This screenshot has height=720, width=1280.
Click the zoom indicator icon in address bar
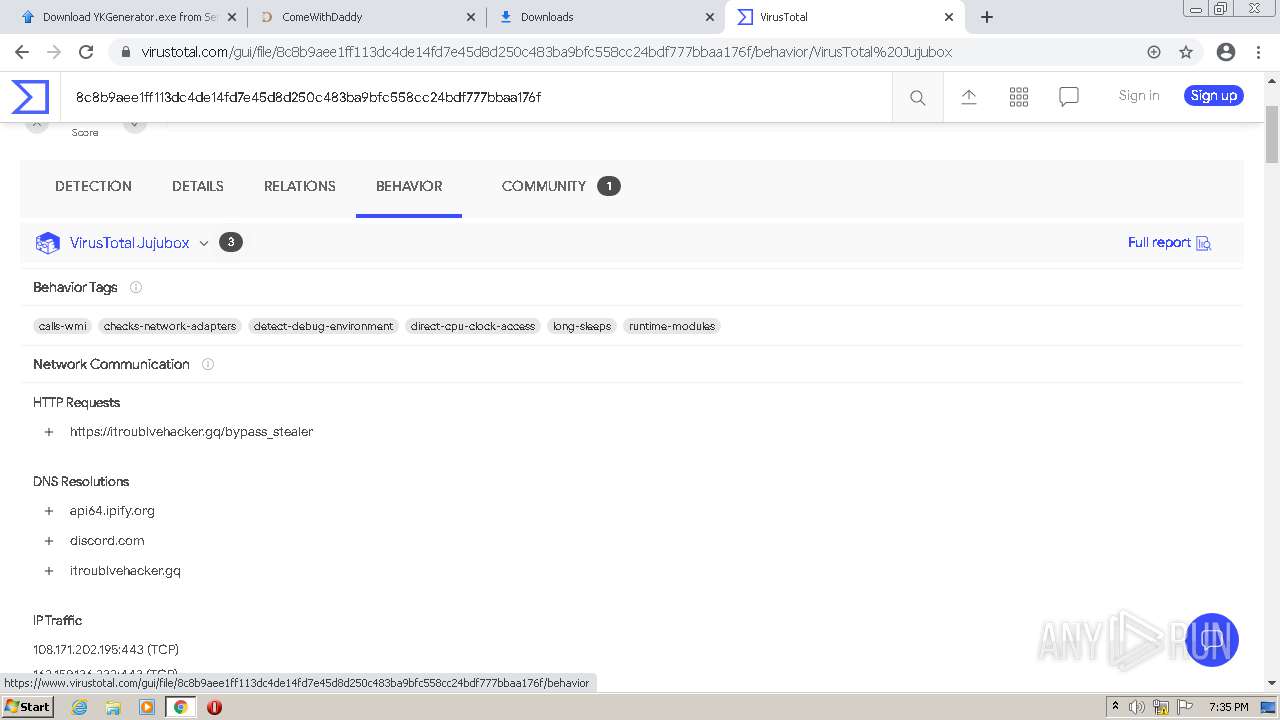(x=1154, y=52)
